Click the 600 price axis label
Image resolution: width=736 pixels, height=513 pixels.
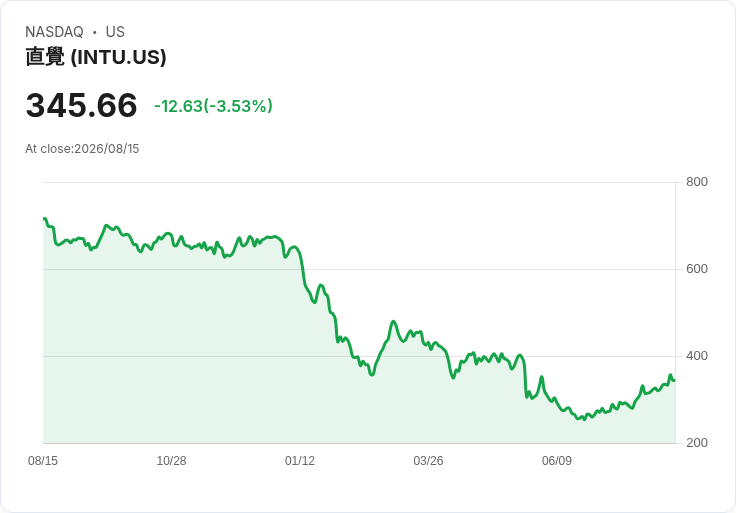coord(697,269)
